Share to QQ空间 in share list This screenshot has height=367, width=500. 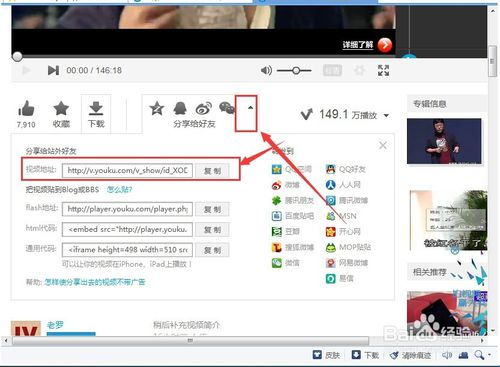pos(292,169)
